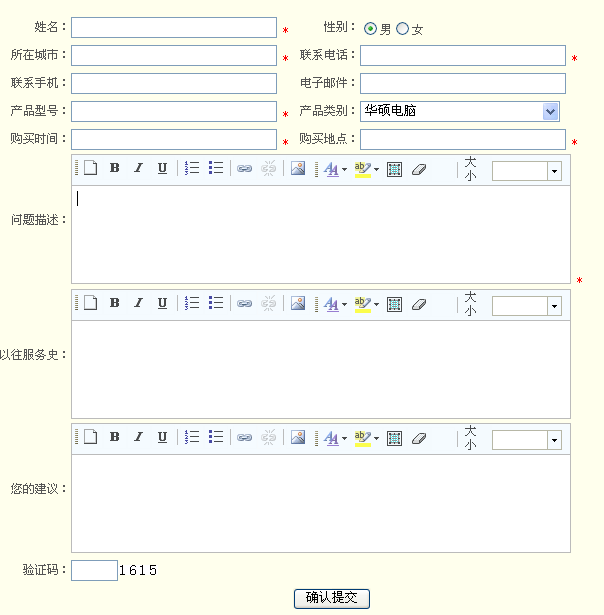Focus the 购买时间 input field

(174, 140)
